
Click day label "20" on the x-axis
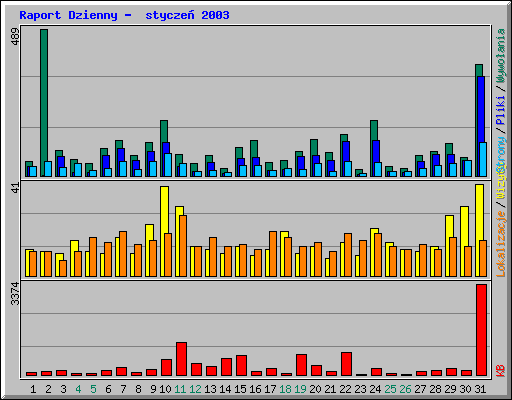(x=315, y=389)
